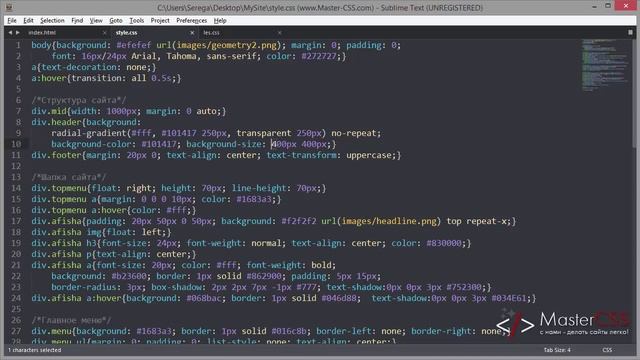Screen dimensions: 640x360
Task: Click the 'div.footer' selector text
Action: [x=56, y=155]
